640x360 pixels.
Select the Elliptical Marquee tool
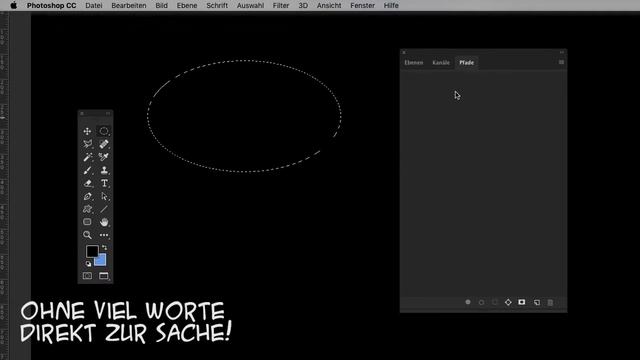click(104, 131)
